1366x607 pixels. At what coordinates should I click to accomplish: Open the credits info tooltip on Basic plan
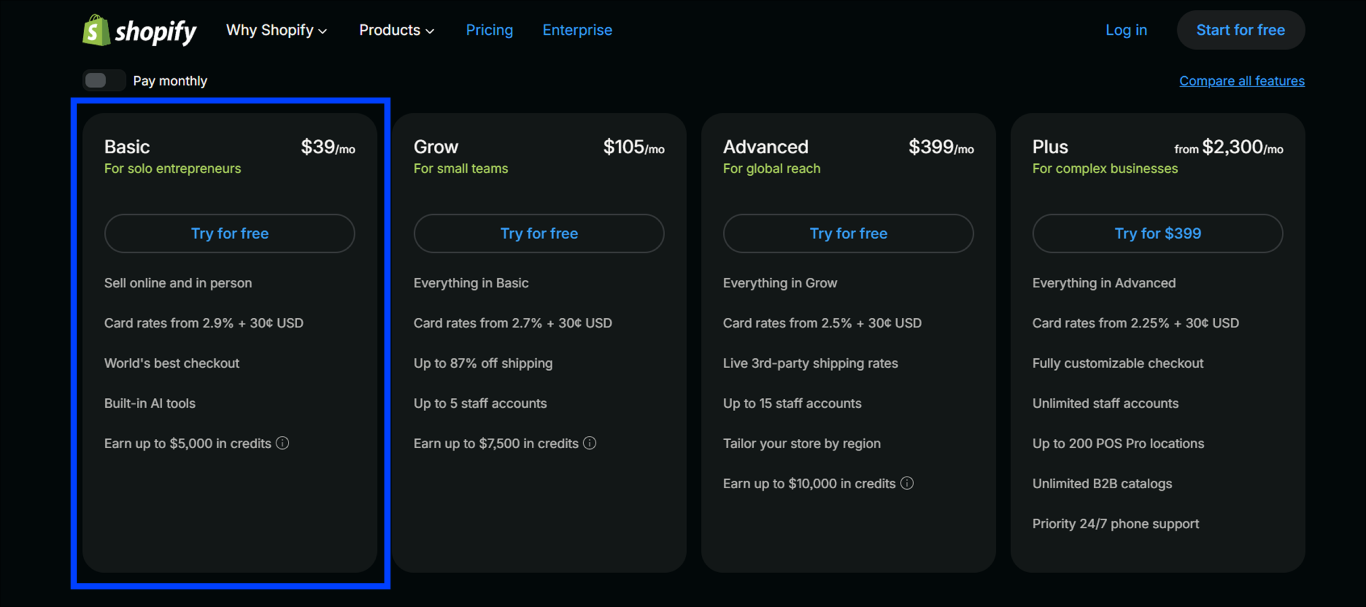[x=282, y=442]
